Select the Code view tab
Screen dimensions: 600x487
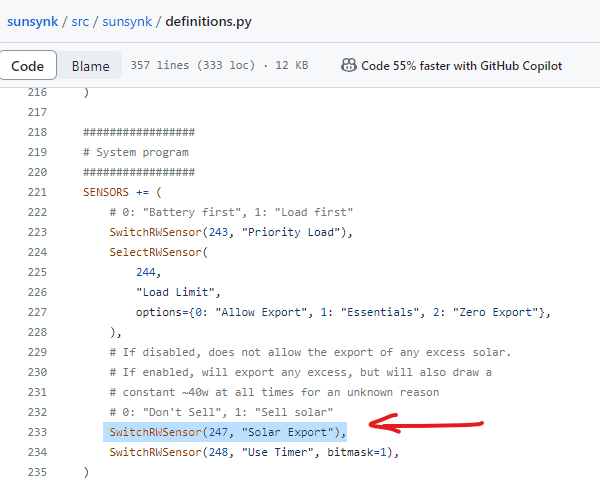[x=28, y=66]
